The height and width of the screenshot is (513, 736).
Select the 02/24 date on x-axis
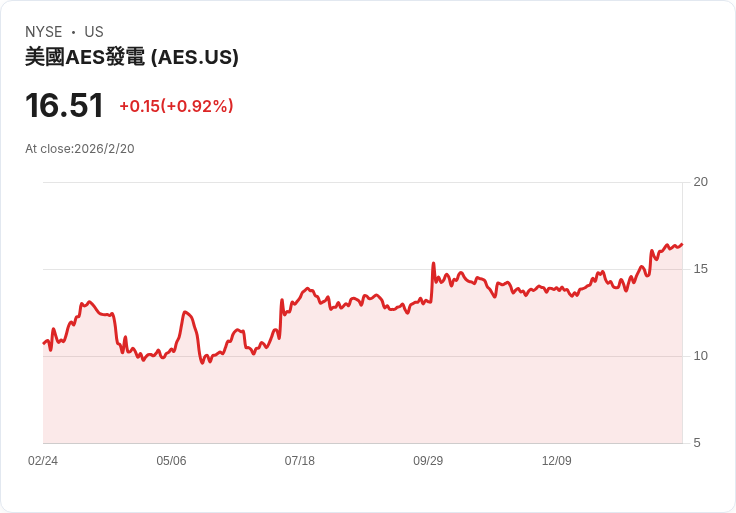tap(43, 461)
